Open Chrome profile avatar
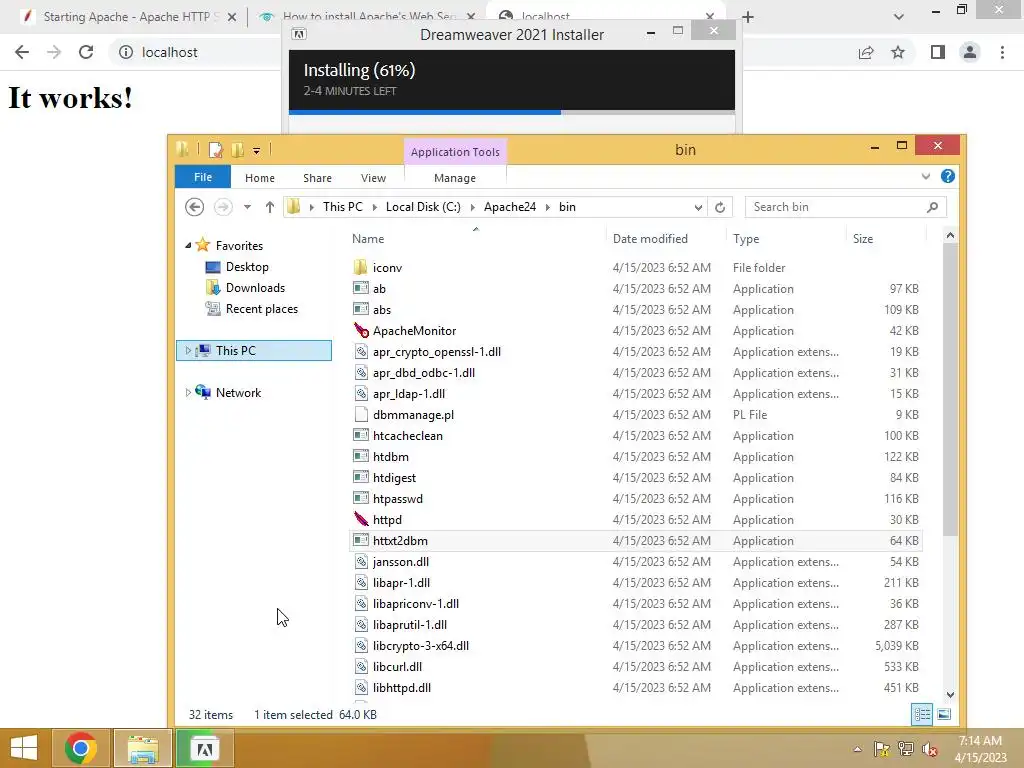This screenshot has width=1024, height=768. pyautogui.click(x=970, y=52)
